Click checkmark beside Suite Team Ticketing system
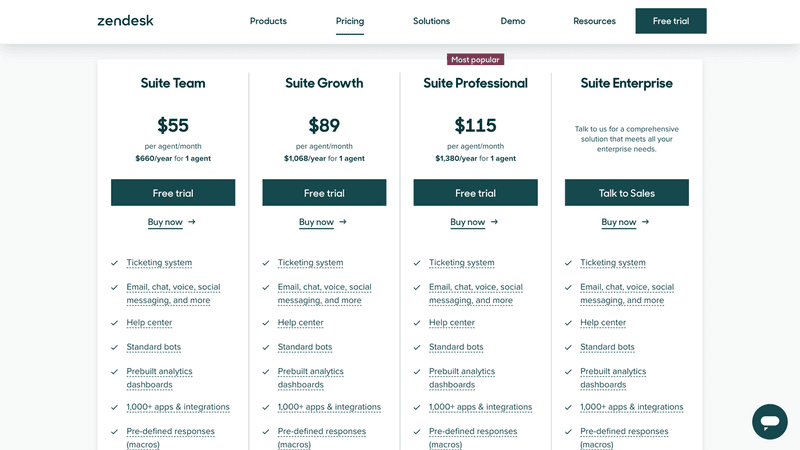Viewport: 800px width, 450px height. coord(115,263)
